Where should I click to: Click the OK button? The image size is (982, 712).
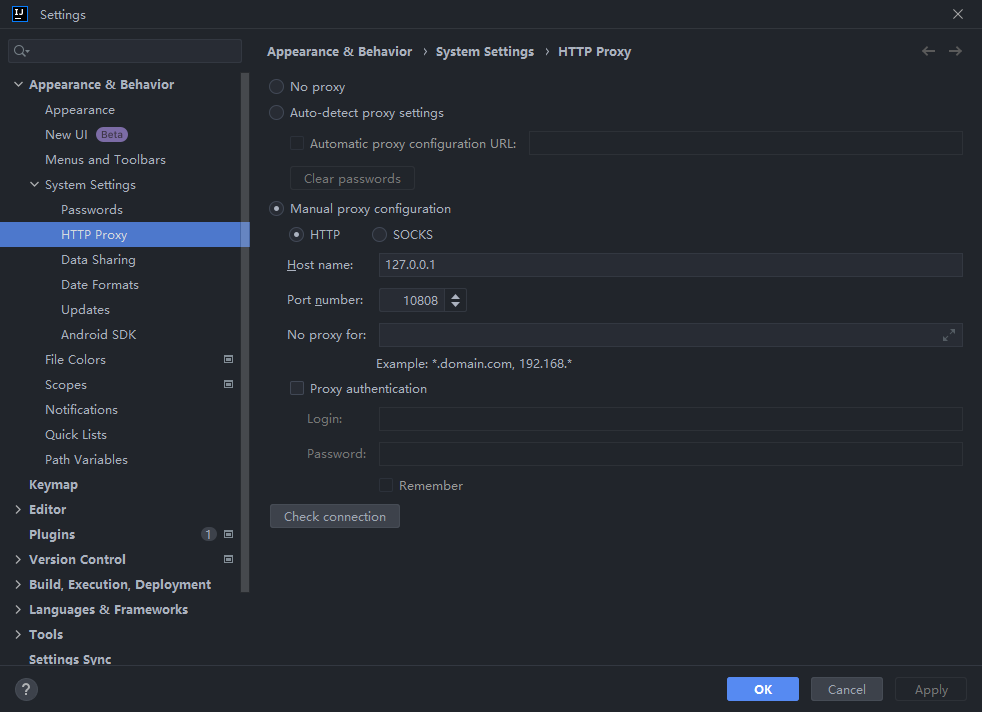[762, 689]
